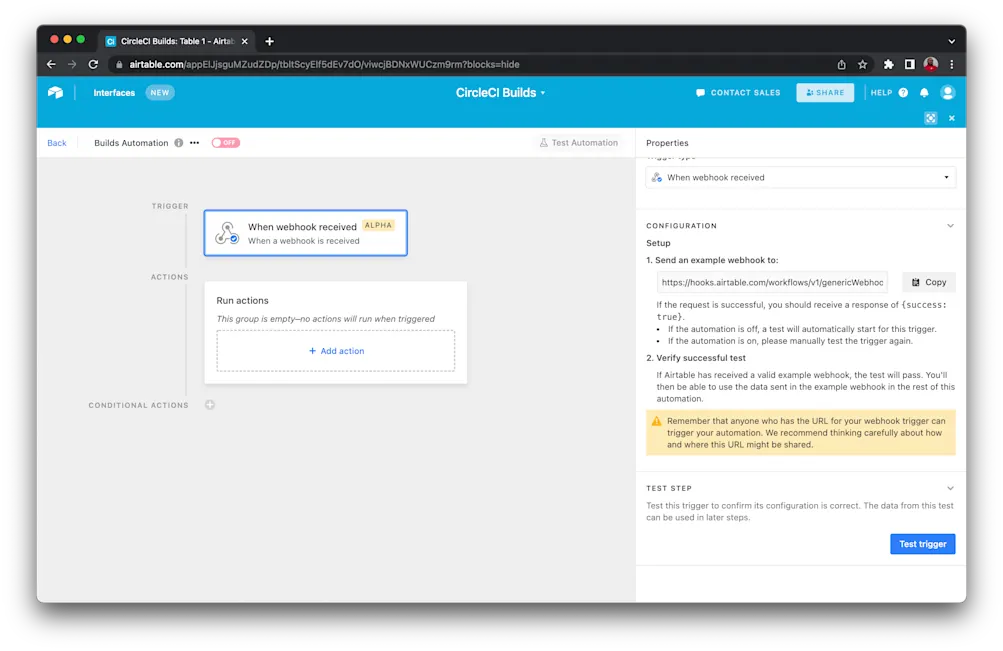Click the Test trigger button

(x=921, y=543)
